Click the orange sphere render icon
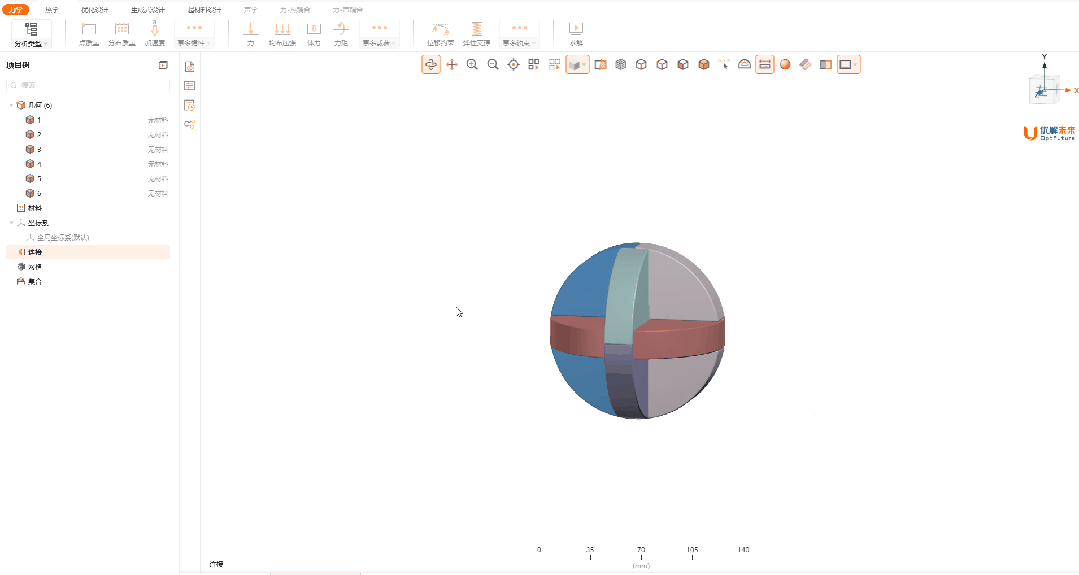 tap(785, 65)
